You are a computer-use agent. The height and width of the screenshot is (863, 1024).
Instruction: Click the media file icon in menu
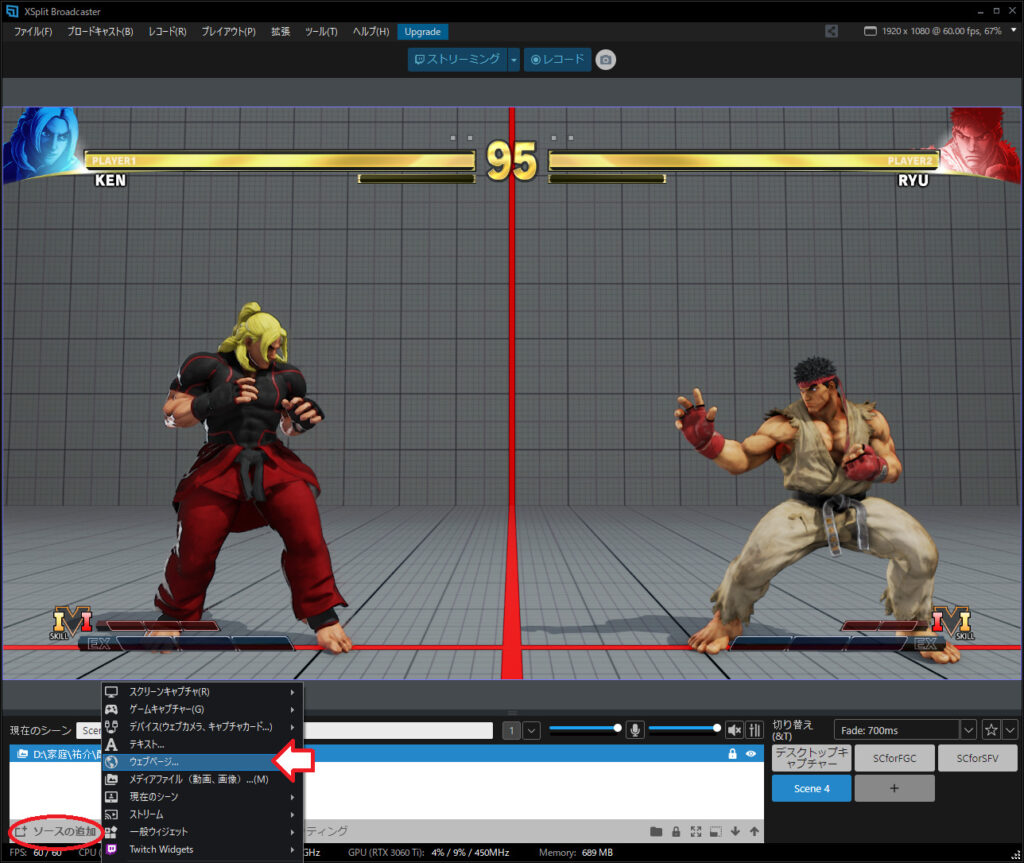point(112,779)
